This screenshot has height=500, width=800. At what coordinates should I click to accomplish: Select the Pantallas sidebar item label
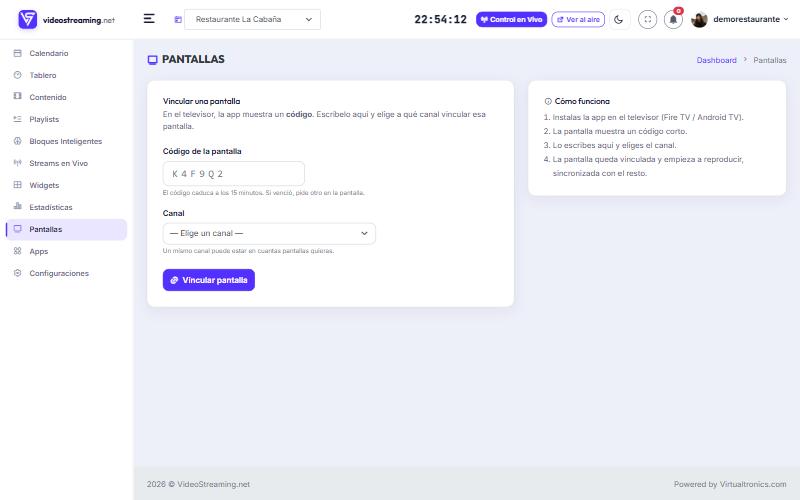(x=46, y=229)
